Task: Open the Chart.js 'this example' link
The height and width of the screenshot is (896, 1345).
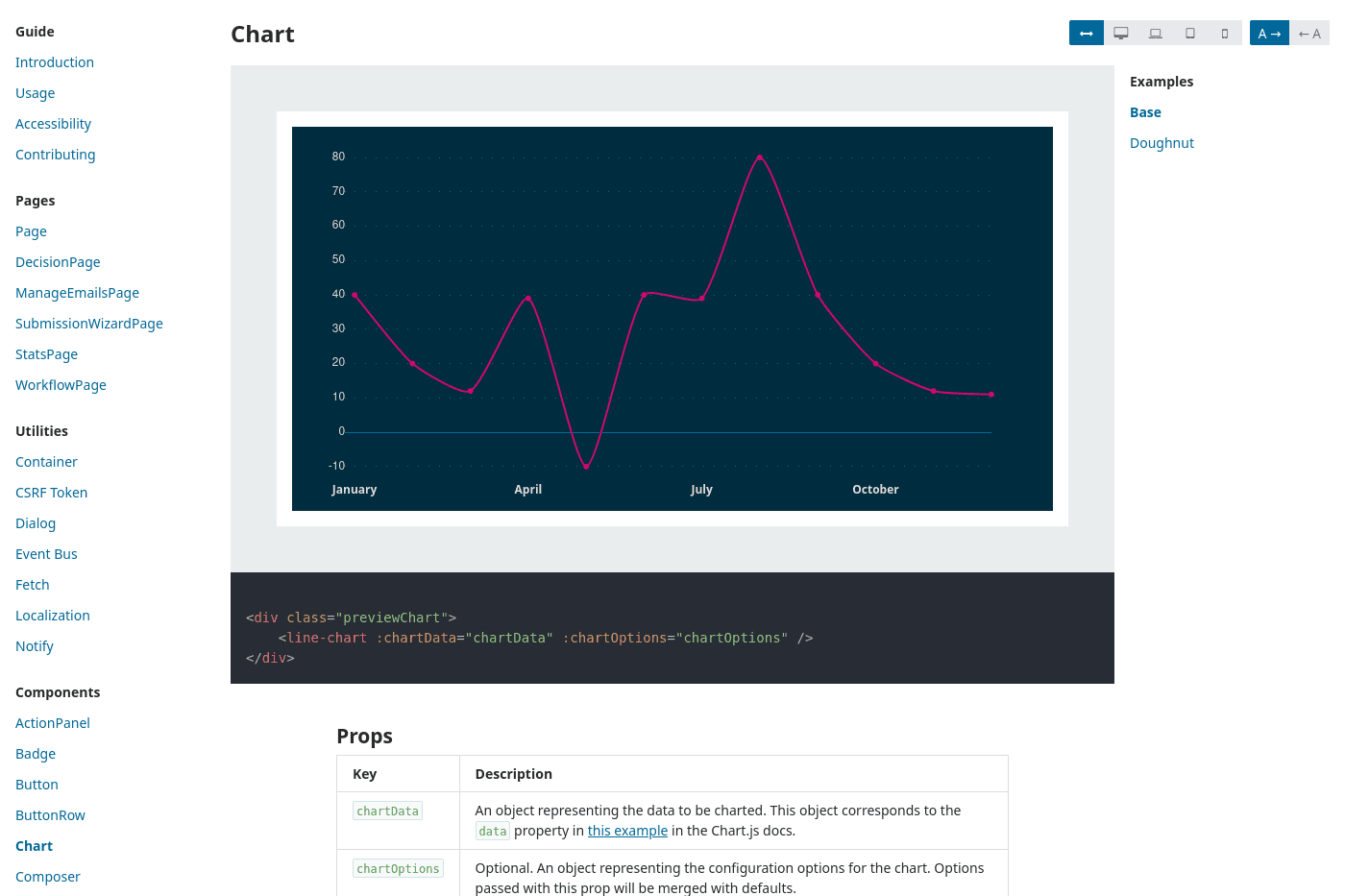Action: pos(627,831)
